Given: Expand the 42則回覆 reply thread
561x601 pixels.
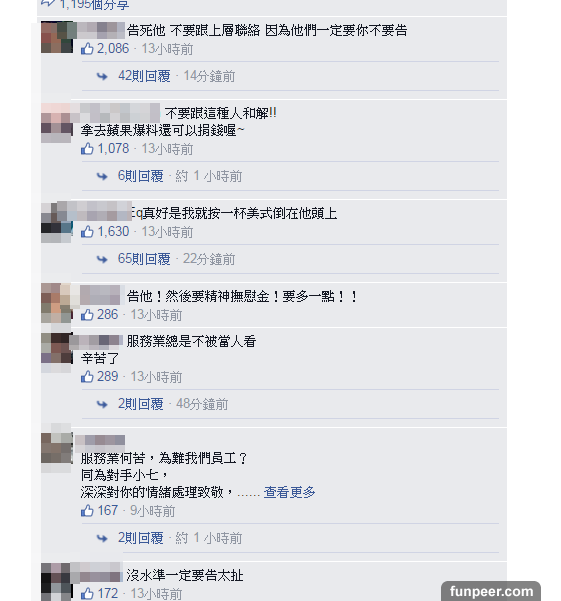Looking at the screenshot, I should 144,76.
